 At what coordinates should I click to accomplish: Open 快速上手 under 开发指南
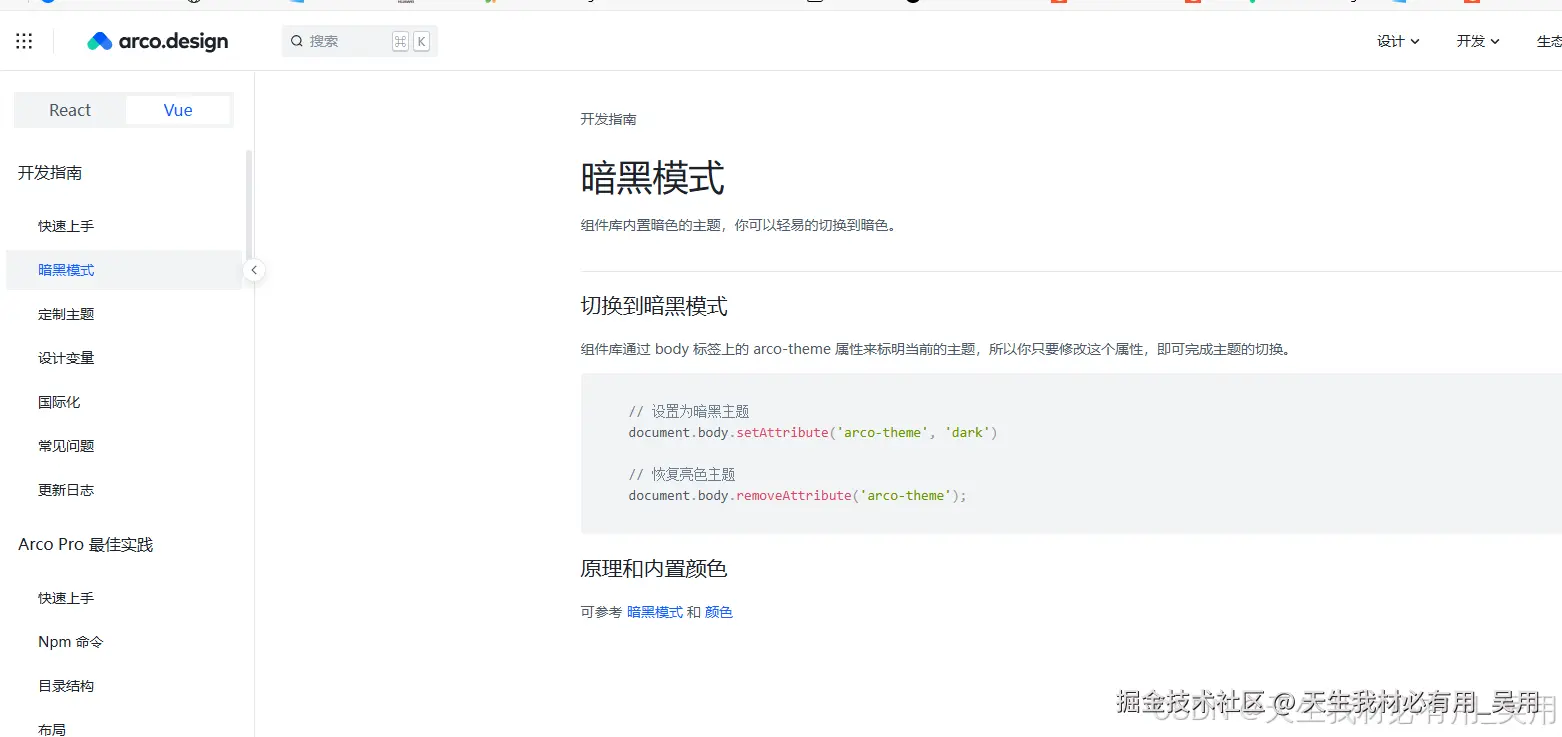pyautogui.click(x=66, y=225)
